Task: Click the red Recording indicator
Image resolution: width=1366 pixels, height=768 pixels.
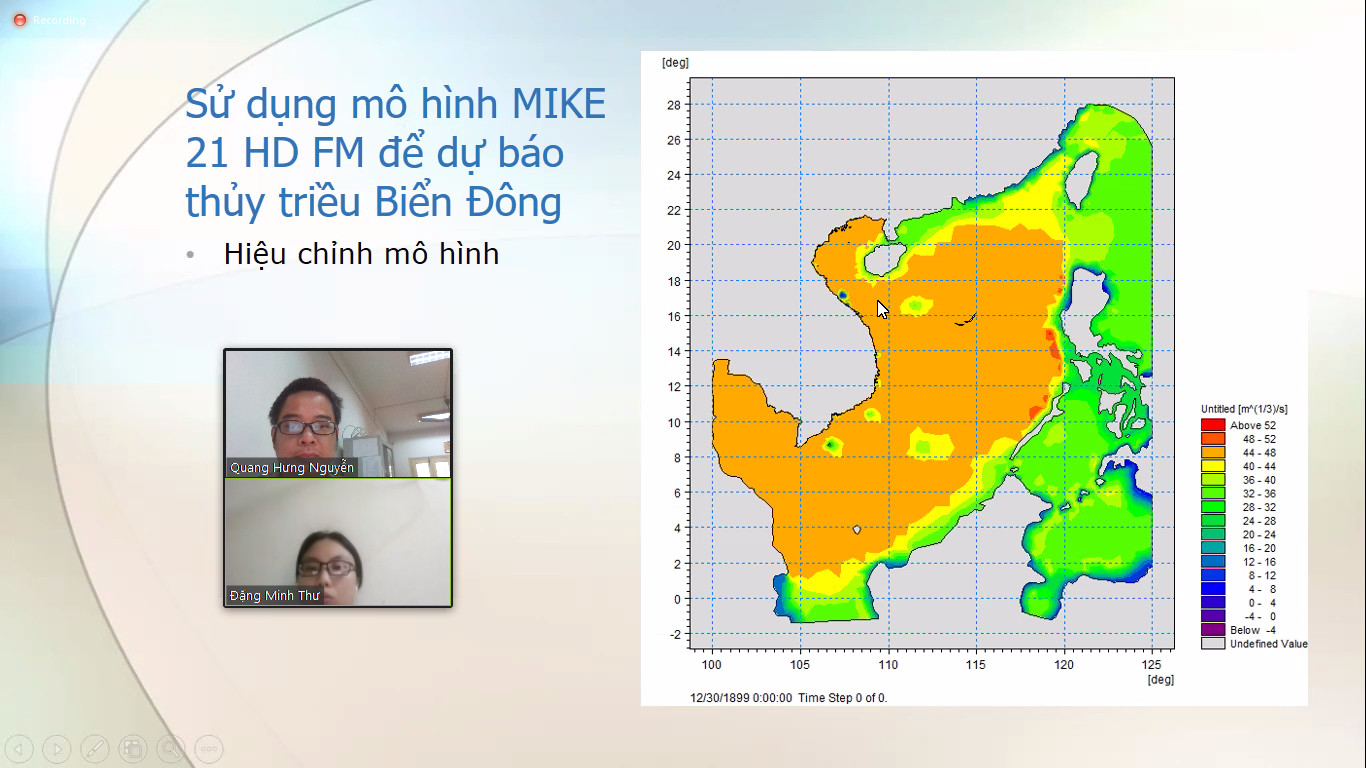Action: click(19, 20)
